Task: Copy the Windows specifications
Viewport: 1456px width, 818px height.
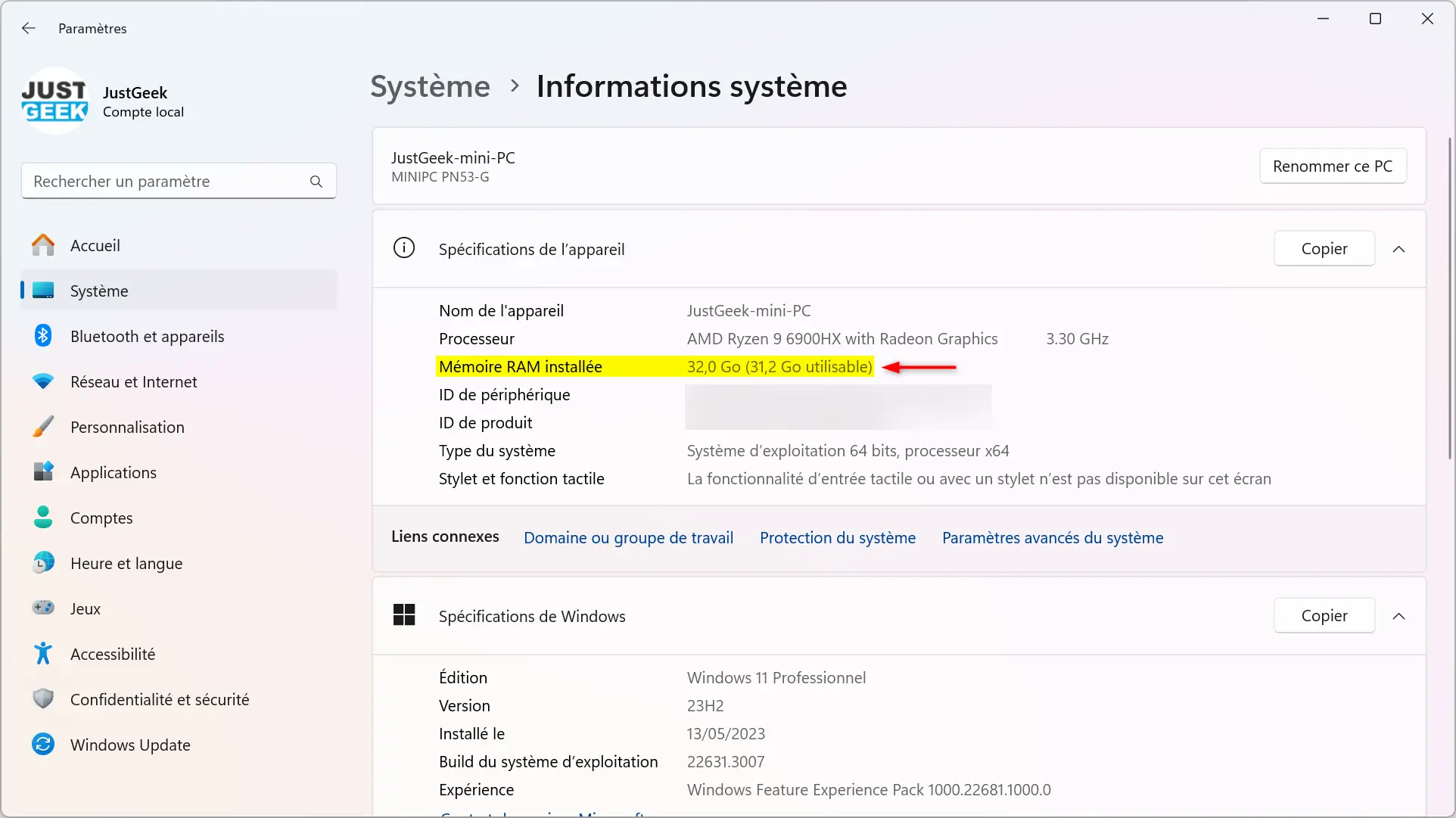Action: click(1324, 615)
